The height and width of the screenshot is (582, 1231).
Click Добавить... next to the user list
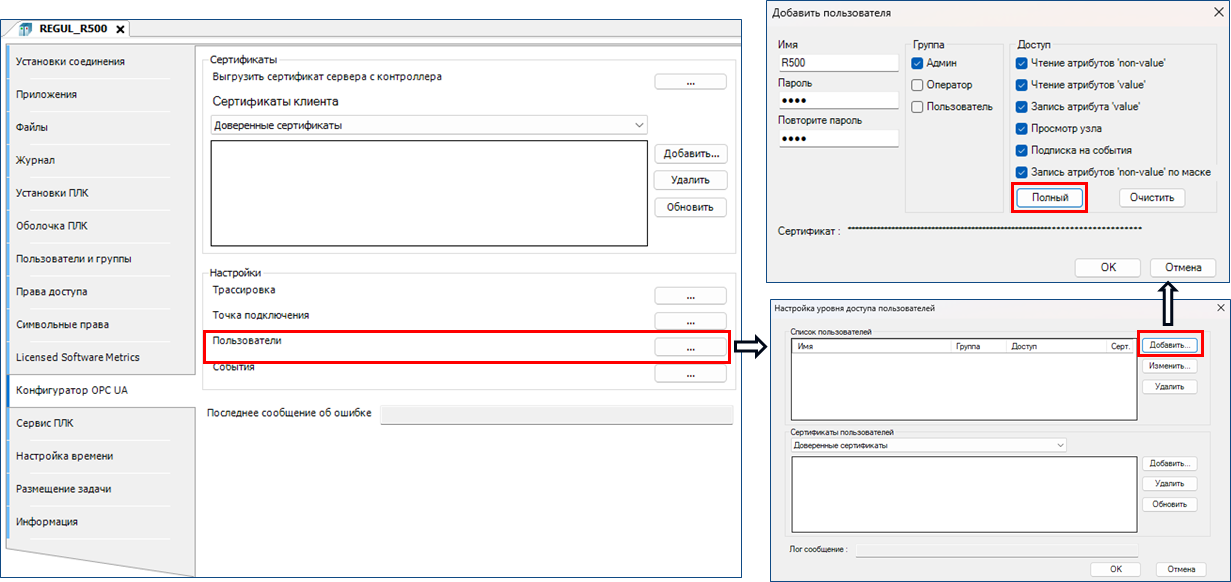click(1170, 345)
